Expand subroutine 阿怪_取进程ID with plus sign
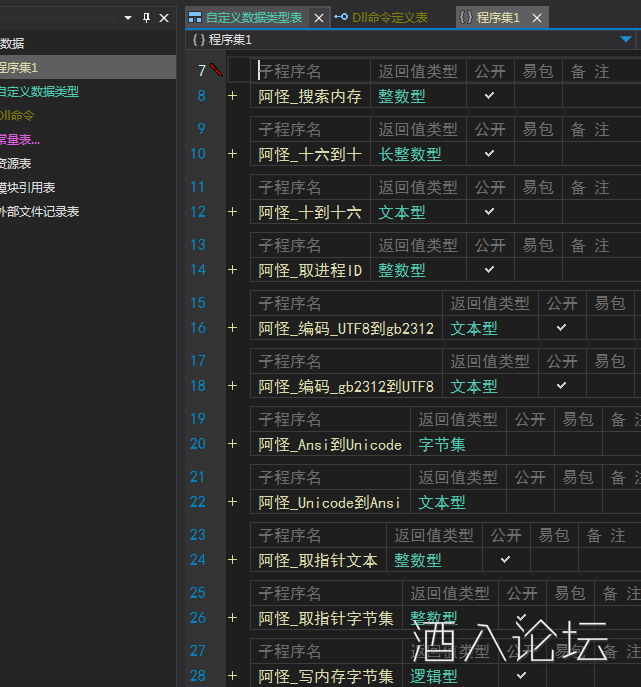The height and width of the screenshot is (687, 641). 233,270
